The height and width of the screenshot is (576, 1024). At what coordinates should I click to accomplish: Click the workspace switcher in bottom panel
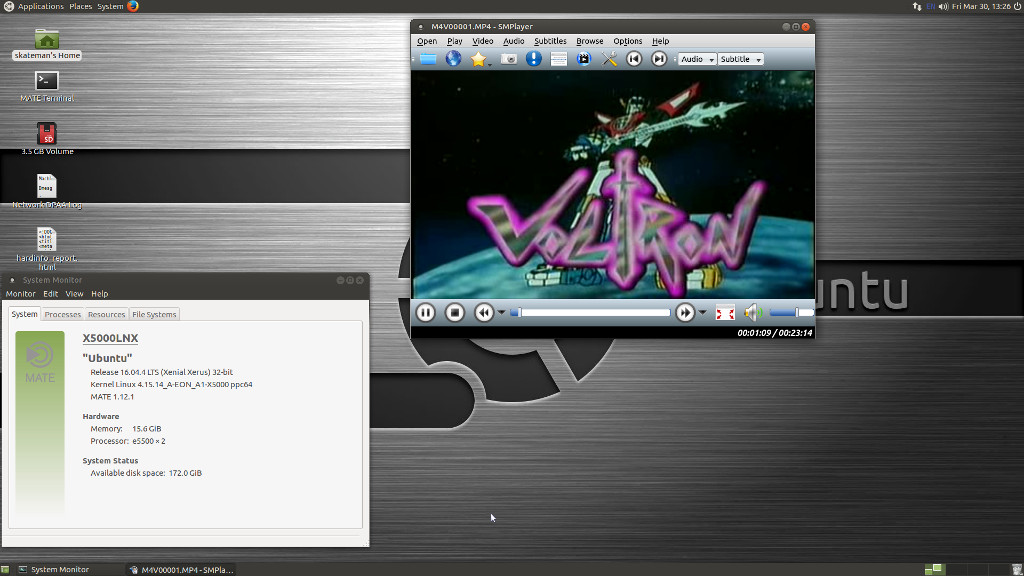965,569
